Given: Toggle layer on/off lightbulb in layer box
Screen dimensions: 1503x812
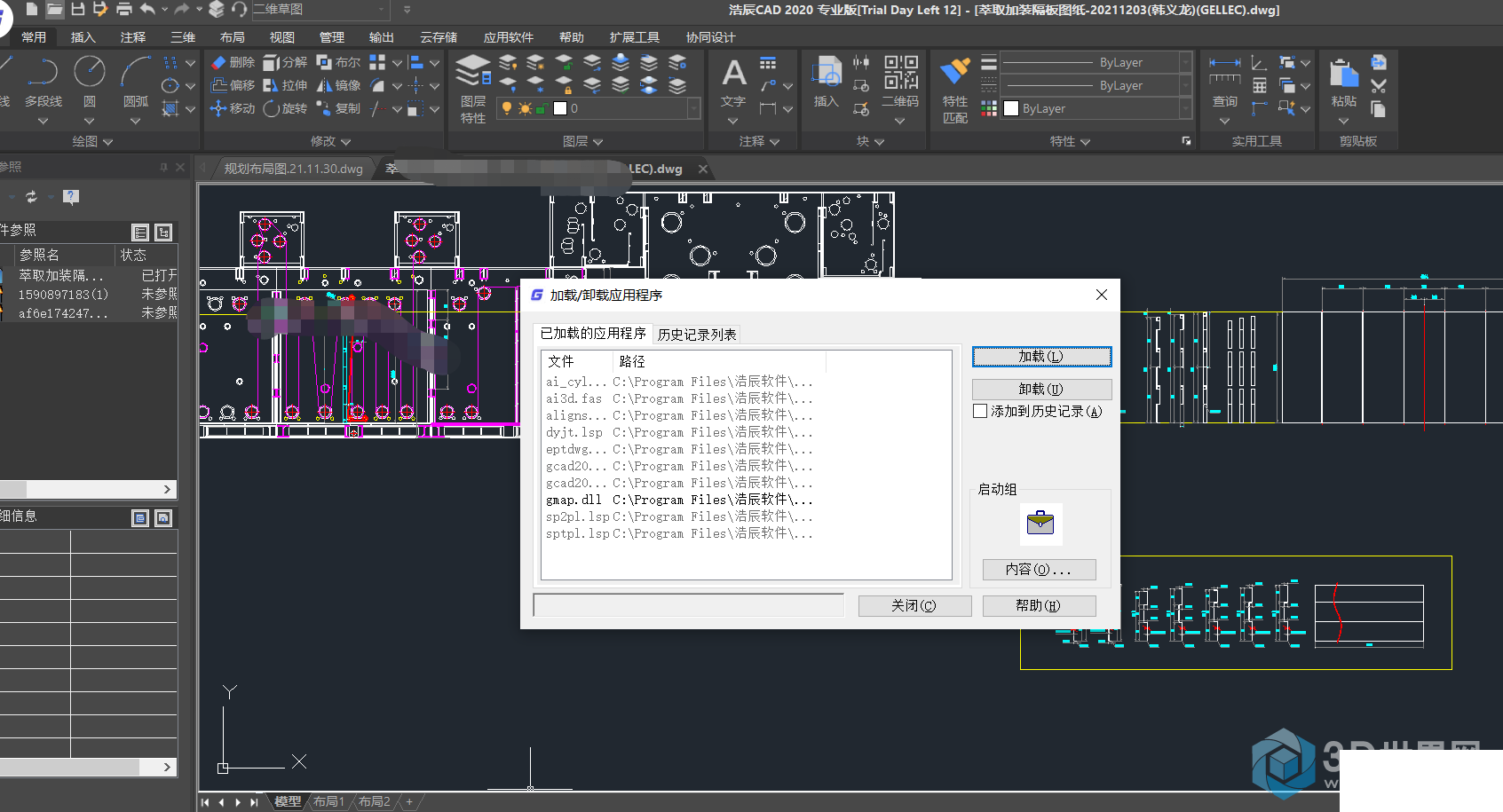Looking at the screenshot, I should pos(507,108).
